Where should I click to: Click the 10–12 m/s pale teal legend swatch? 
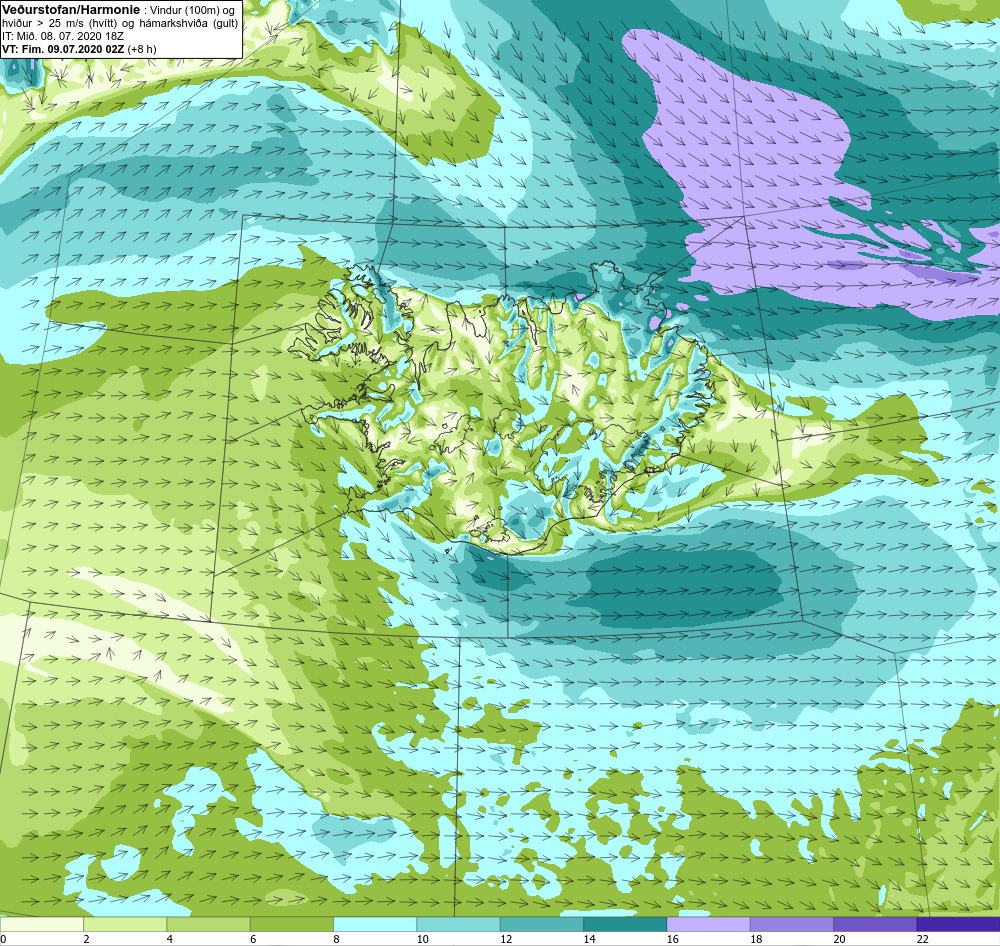[459, 924]
